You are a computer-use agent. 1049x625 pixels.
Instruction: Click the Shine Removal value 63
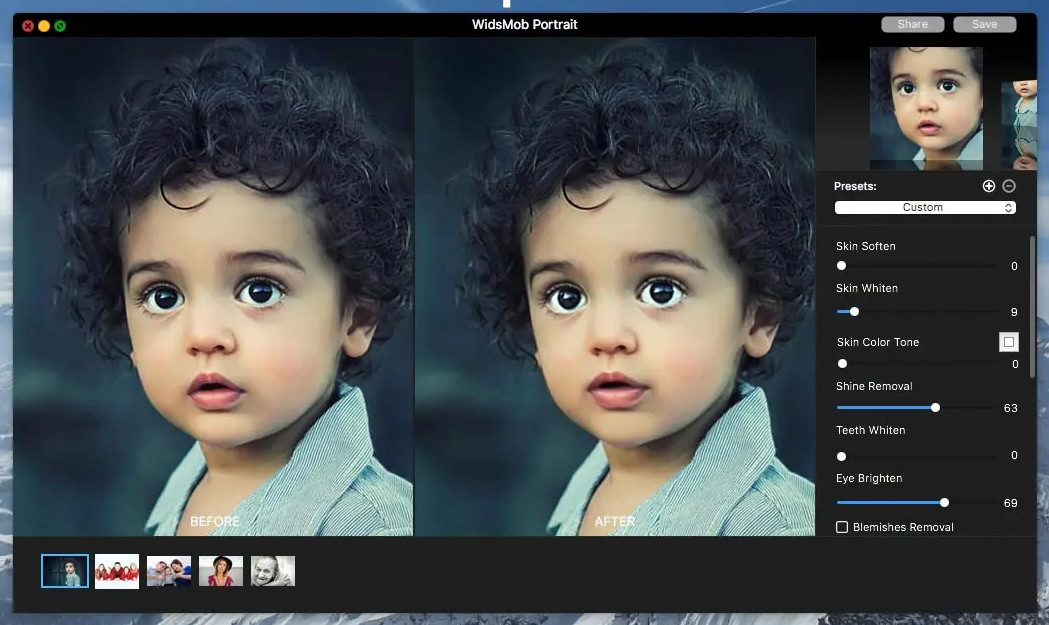coord(1010,408)
